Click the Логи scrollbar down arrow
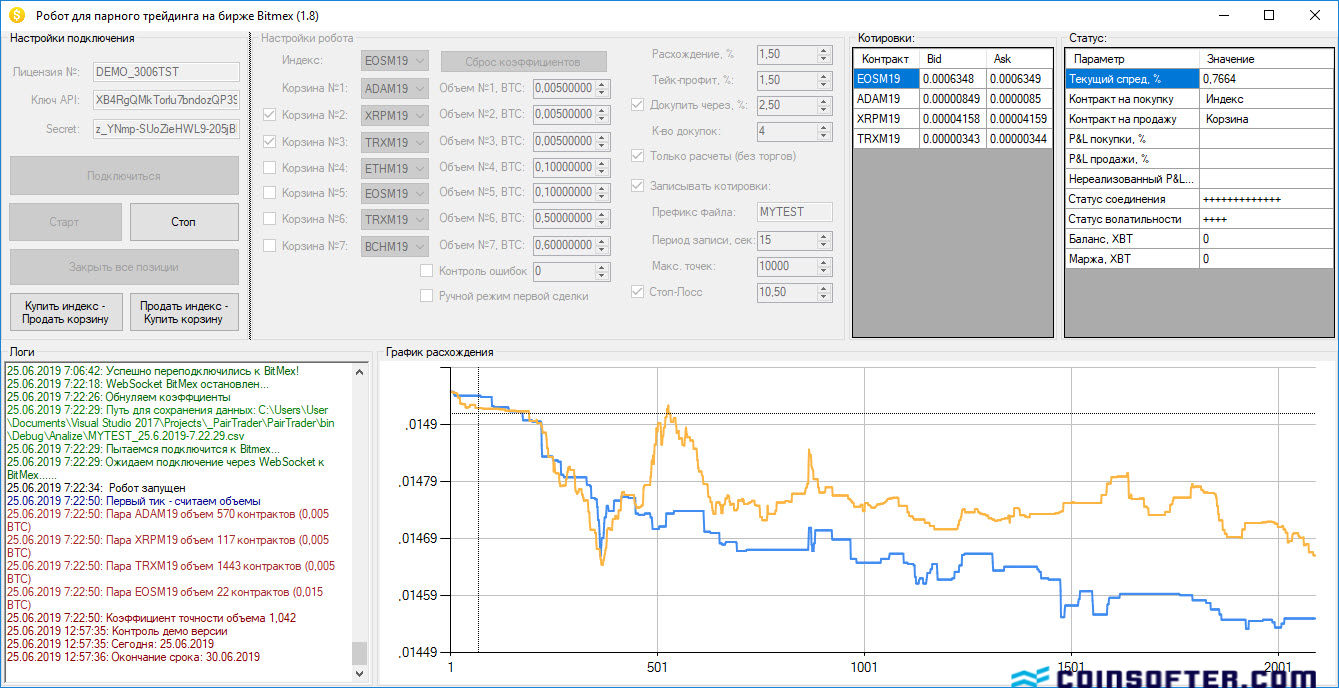This screenshot has height=688, width=1339. click(360, 674)
